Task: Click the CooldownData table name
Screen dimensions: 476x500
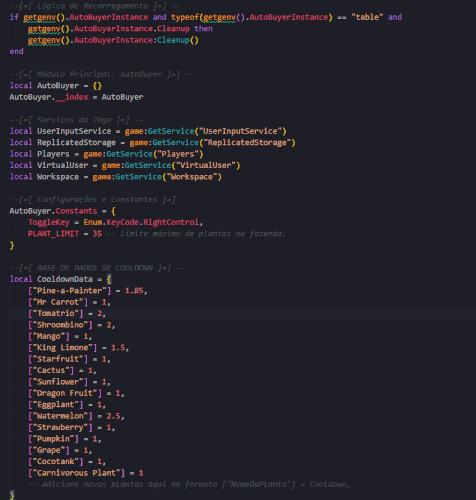Action: click(x=65, y=279)
